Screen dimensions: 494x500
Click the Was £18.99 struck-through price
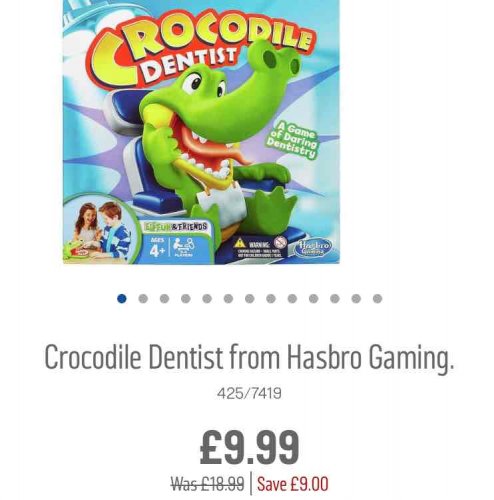pos(207,484)
